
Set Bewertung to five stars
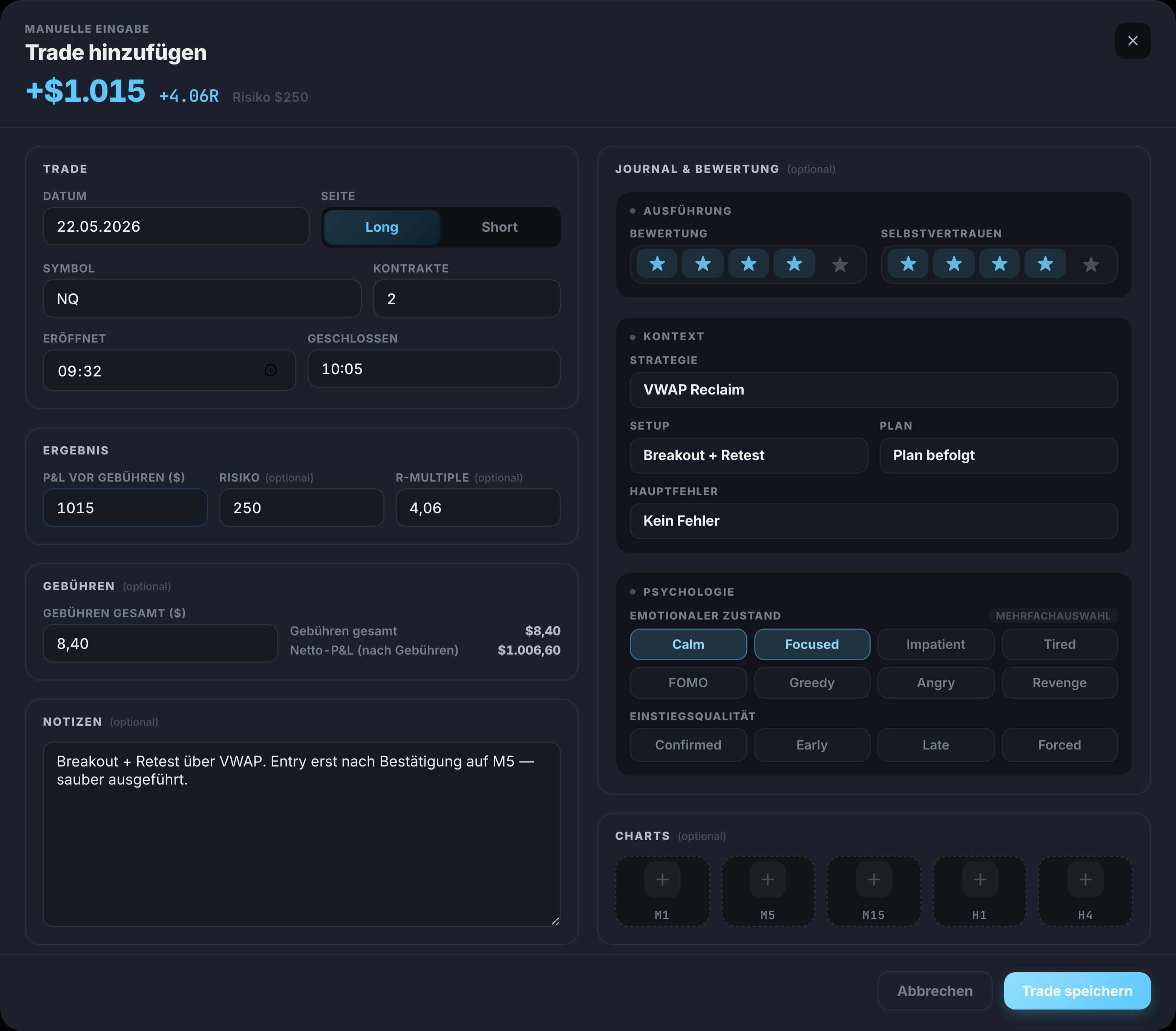click(x=839, y=264)
